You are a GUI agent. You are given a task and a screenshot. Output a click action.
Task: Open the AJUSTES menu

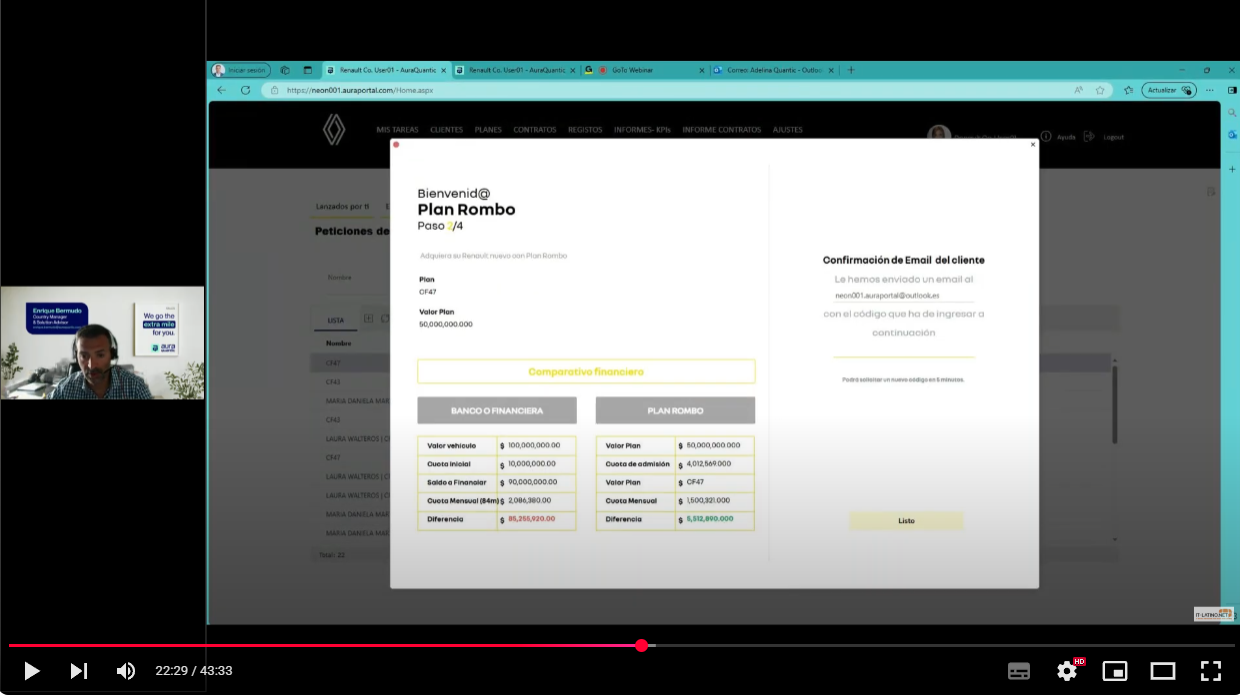coord(787,130)
